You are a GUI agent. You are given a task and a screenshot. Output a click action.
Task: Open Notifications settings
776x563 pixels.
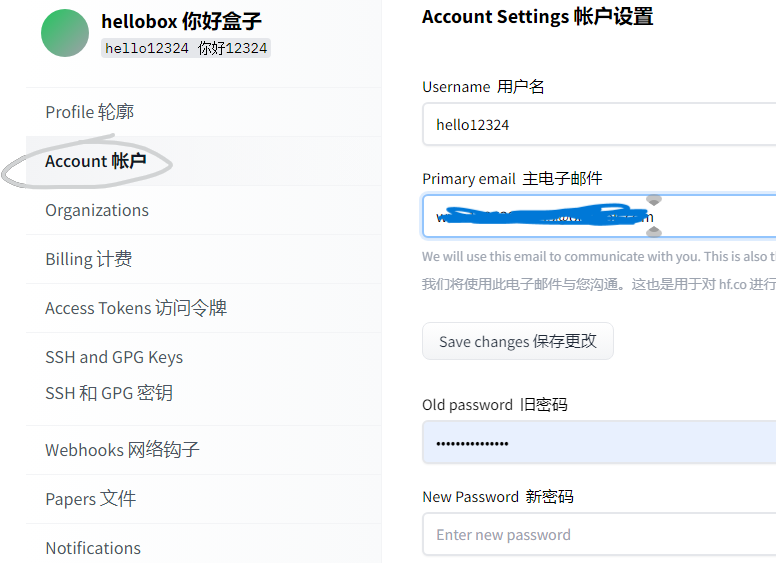tap(93, 548)
